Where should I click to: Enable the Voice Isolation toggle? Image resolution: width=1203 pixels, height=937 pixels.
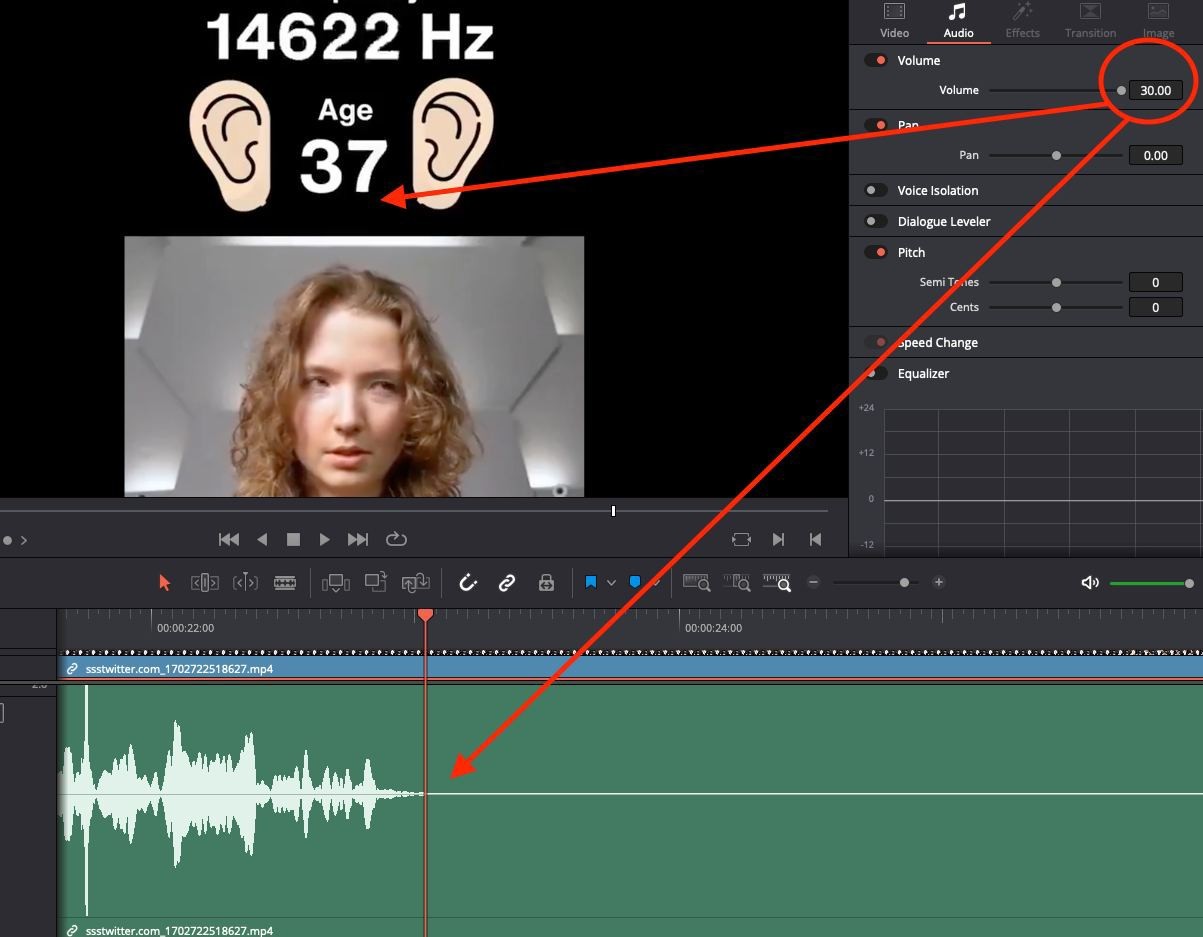point(876,190)
